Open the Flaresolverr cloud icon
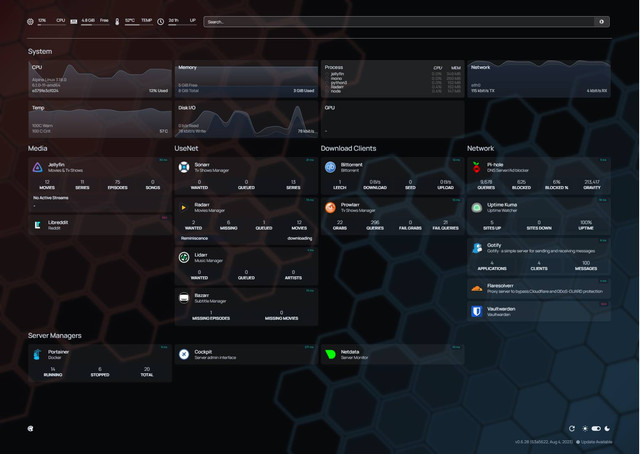 (x=476, y=288)
